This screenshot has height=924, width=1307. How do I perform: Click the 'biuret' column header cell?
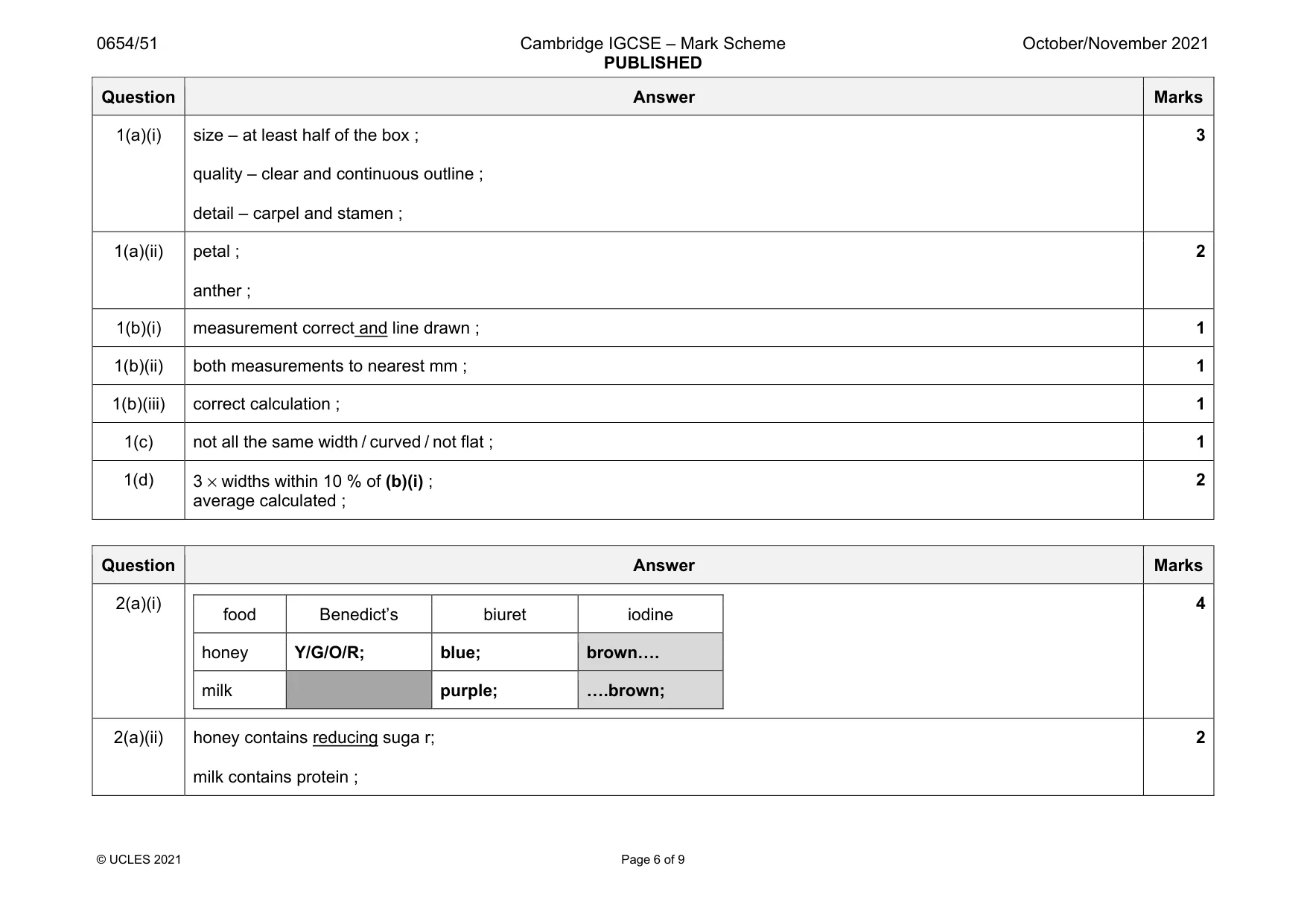coord(505,614)
